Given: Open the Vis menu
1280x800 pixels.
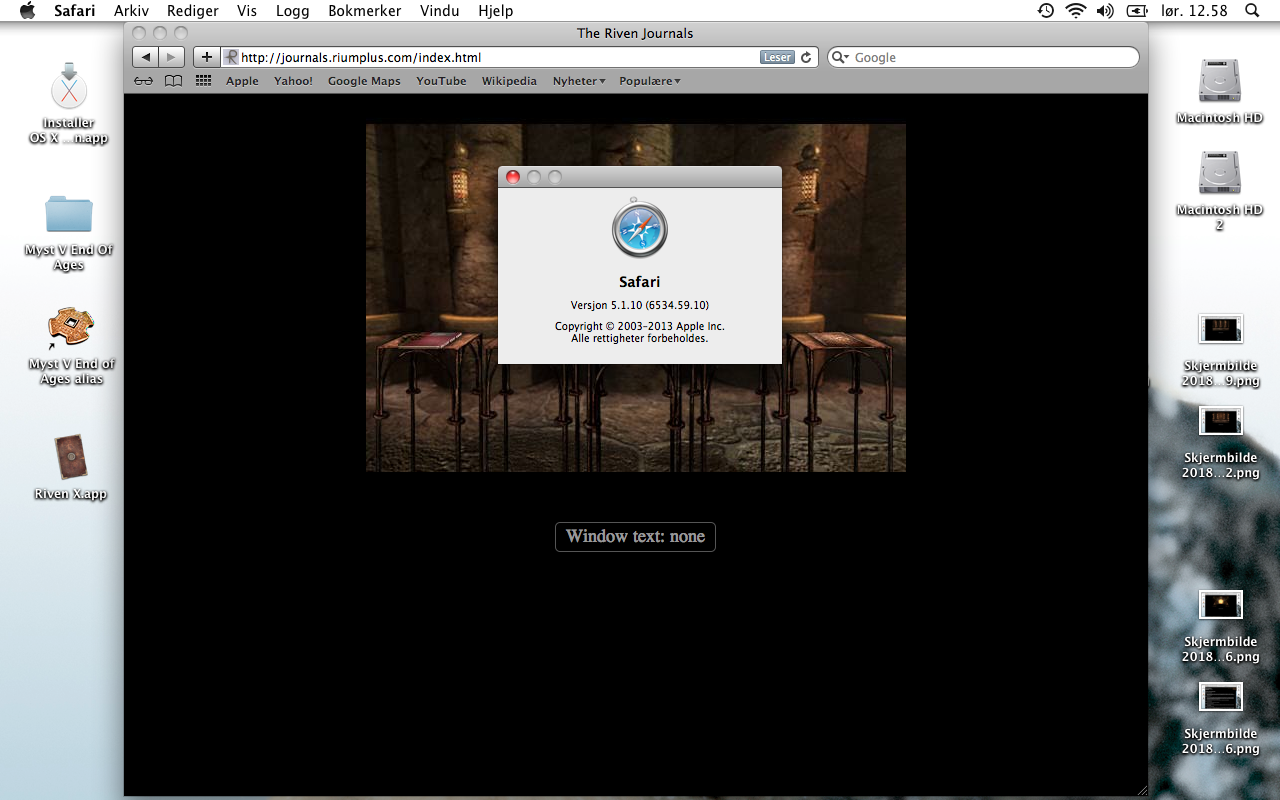Looking at the screenshot, I should click(247, 11).
